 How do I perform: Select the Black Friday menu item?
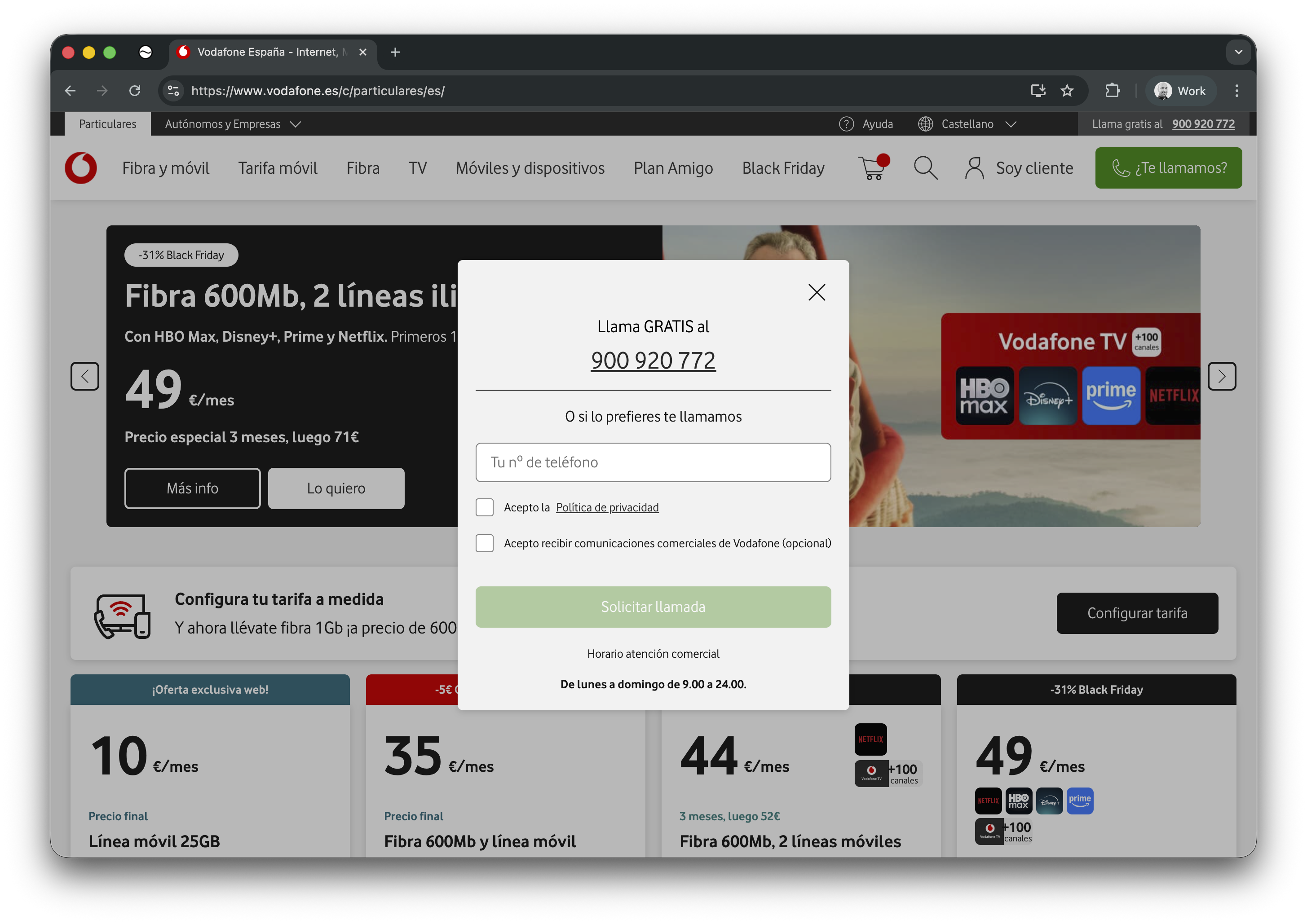(x=783, y=168)
